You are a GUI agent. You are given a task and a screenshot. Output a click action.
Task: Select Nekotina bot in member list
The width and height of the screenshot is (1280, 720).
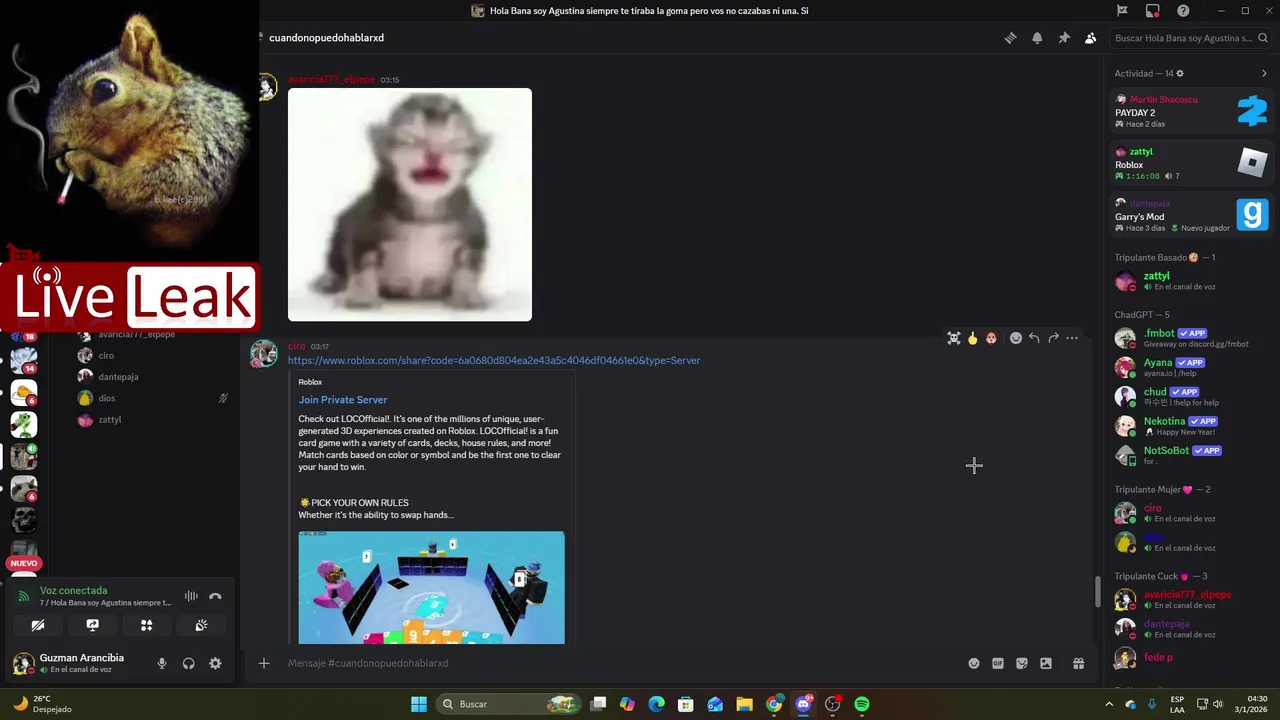(1191, 425)
